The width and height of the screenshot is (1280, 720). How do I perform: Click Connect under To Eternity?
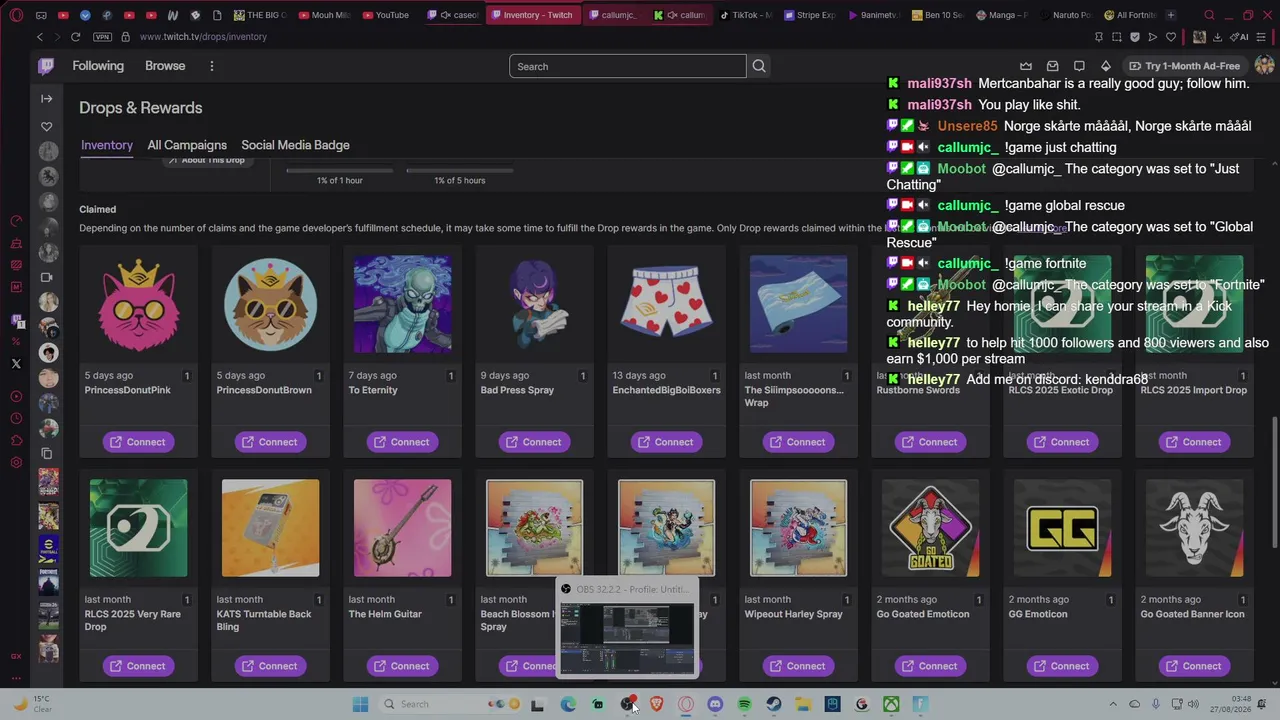point(402,442)
